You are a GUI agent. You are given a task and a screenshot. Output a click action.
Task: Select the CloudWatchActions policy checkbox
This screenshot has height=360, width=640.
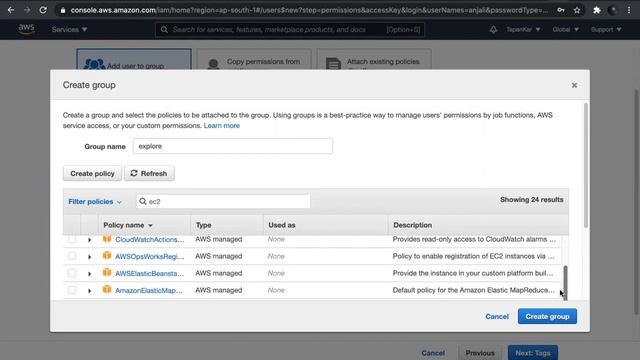(72, 239)
